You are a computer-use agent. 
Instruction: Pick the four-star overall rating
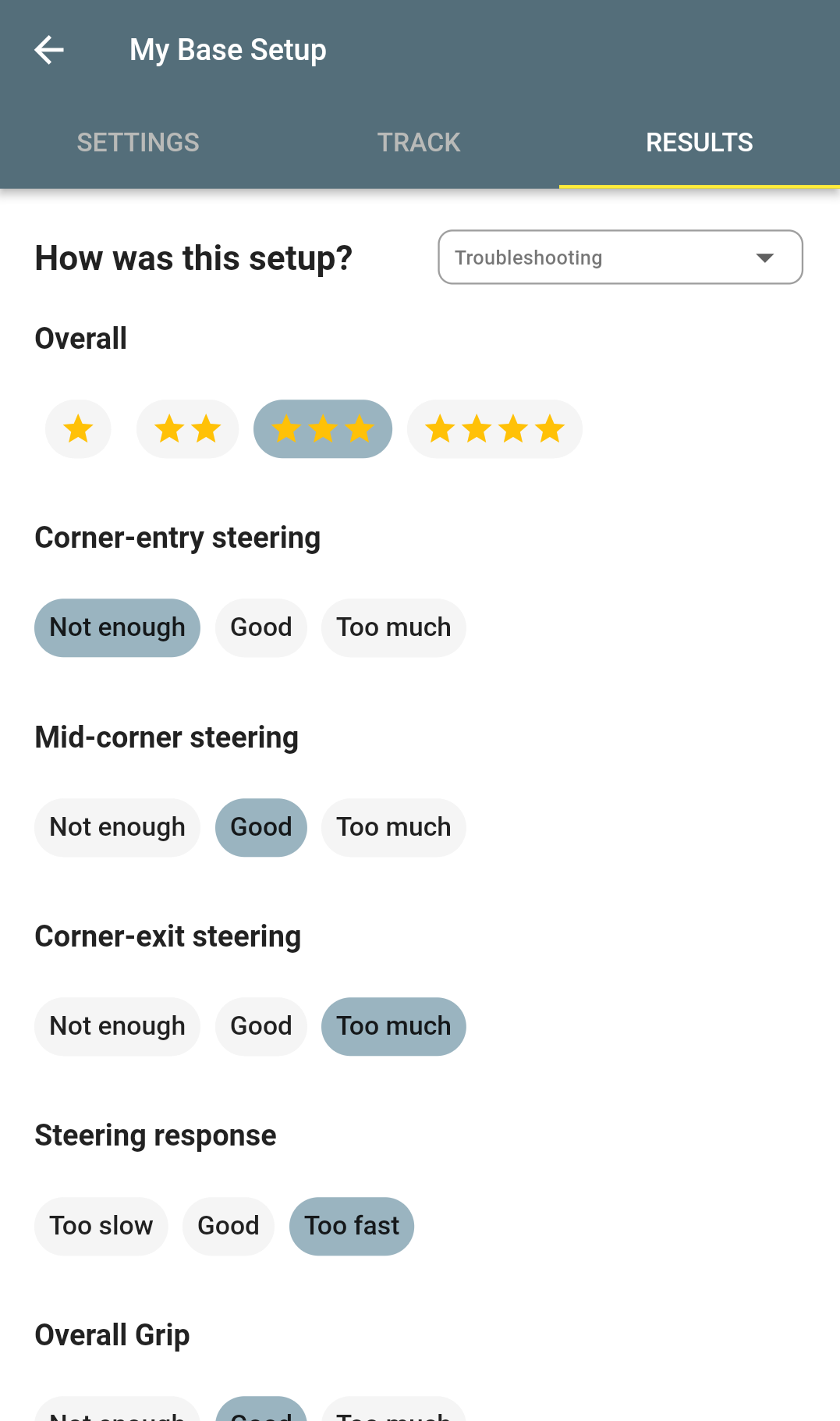point(494,429)
